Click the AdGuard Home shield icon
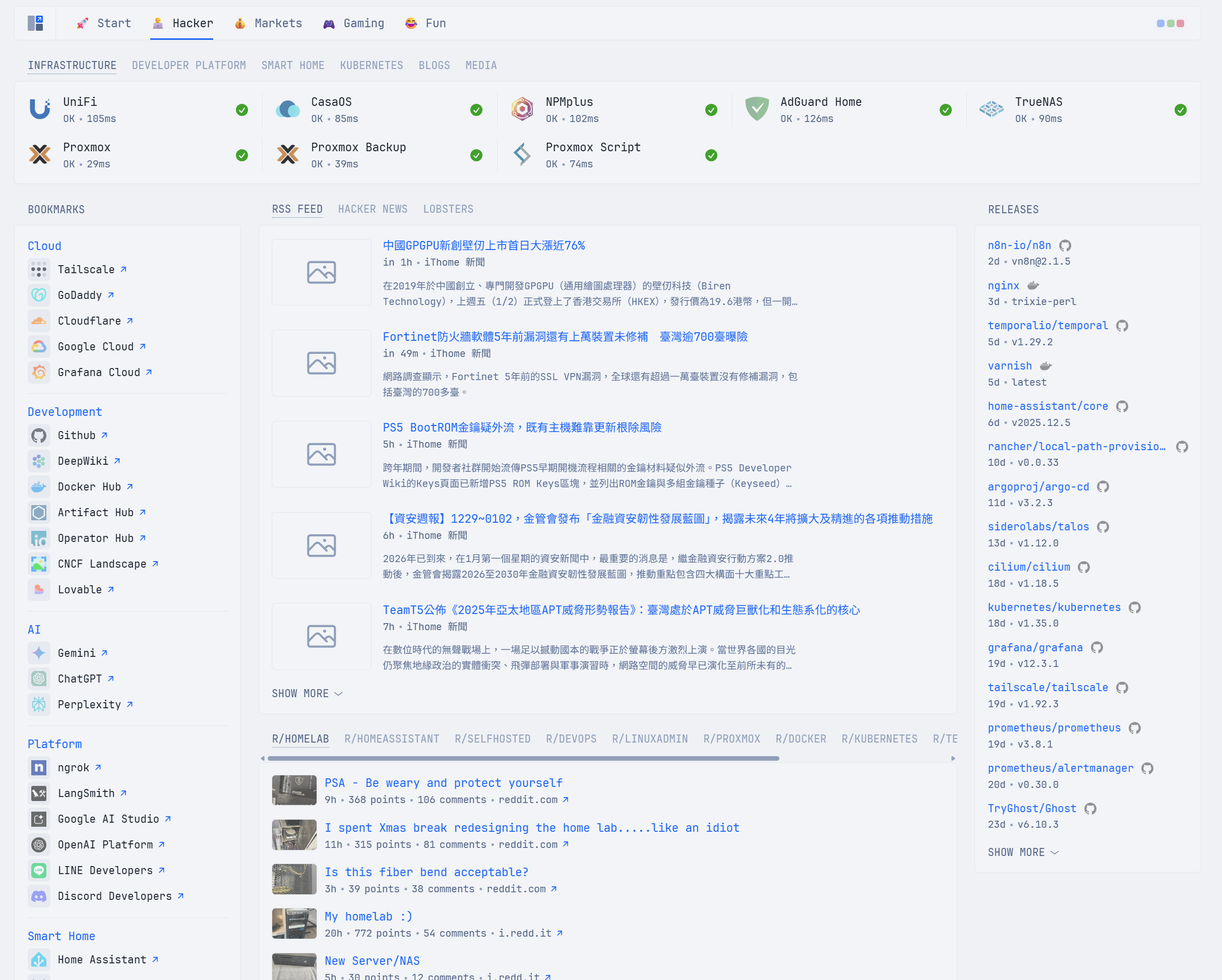 757,109
